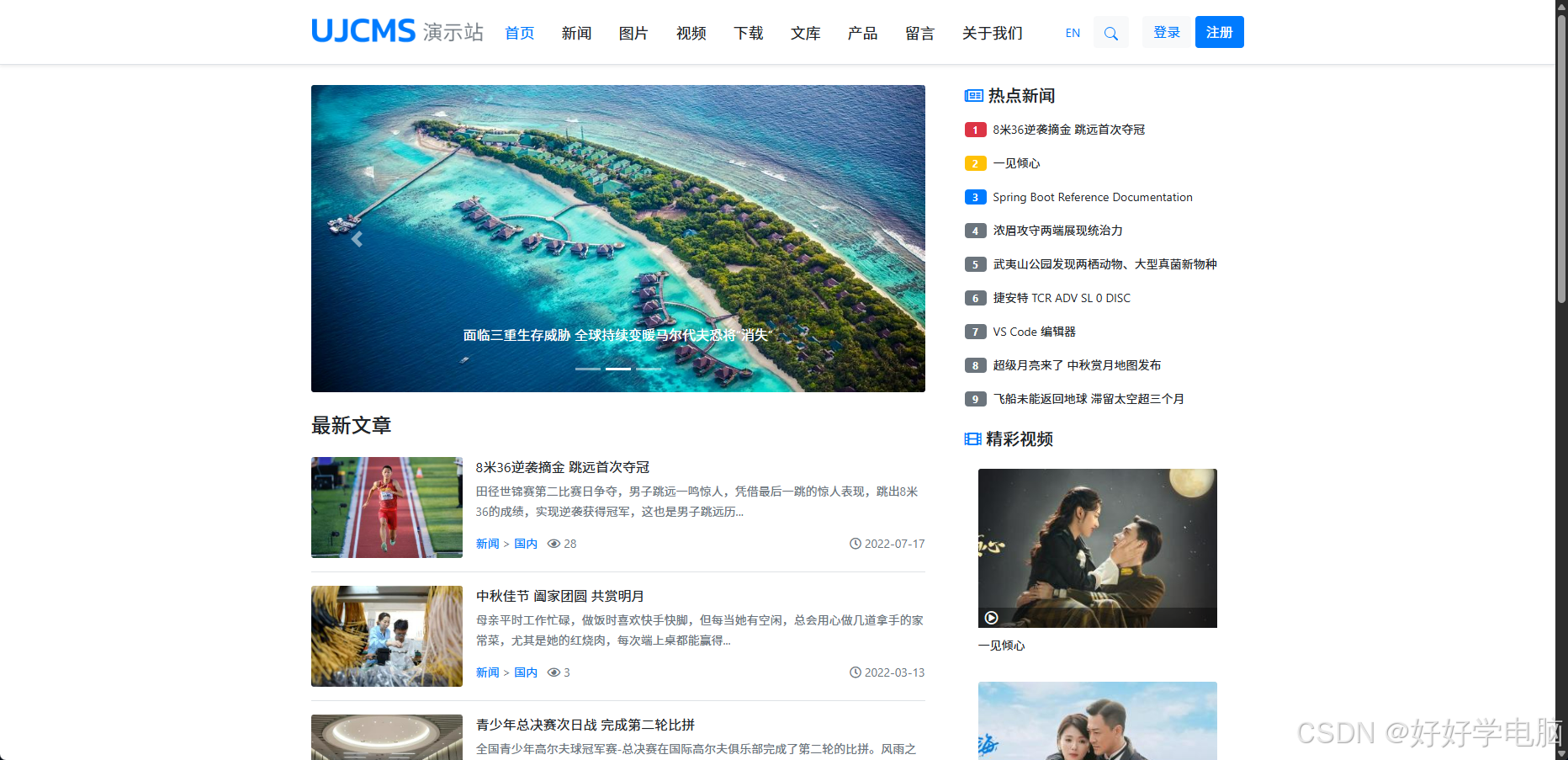Open 中秋佳节 阖家团圆 共赏明月 article
The height and width of the screenshot is (760, 1568).
(x=560, y=596)
